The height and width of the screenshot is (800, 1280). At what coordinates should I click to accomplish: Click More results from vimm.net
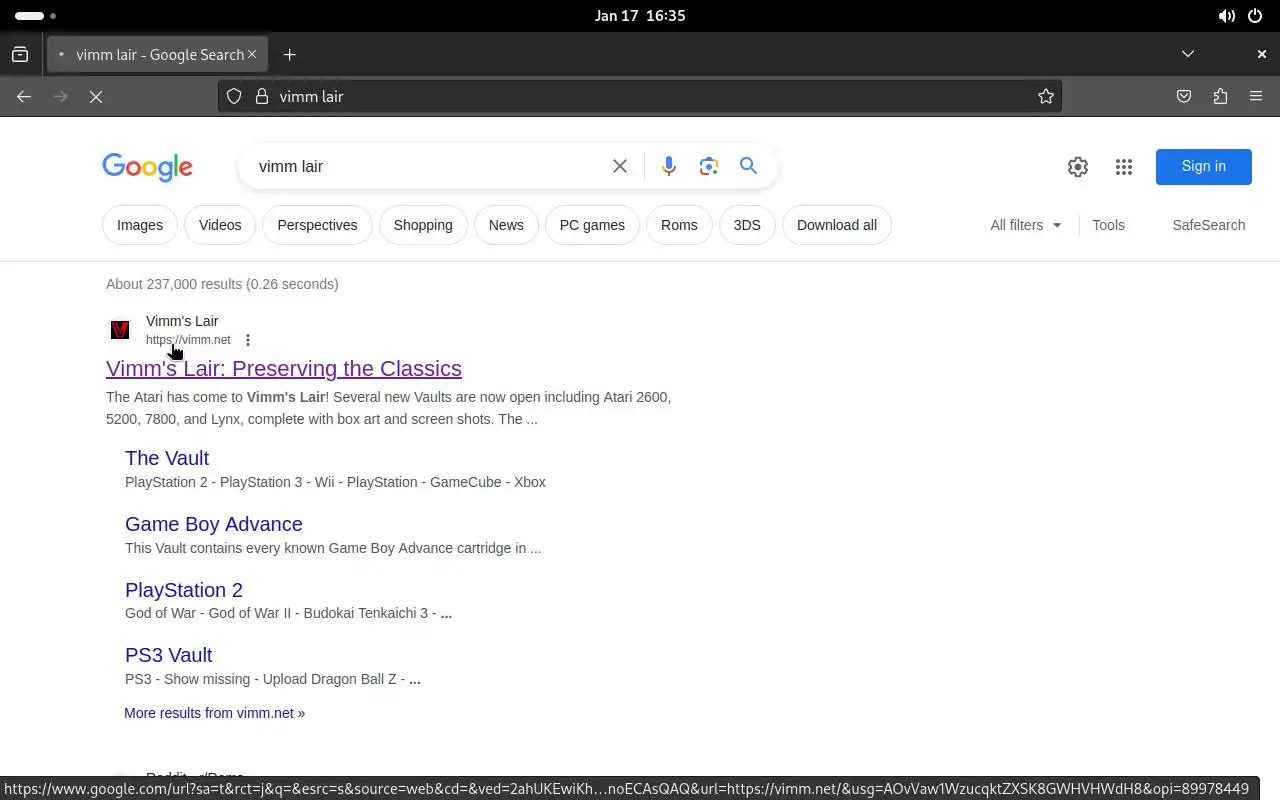point(214,713)
